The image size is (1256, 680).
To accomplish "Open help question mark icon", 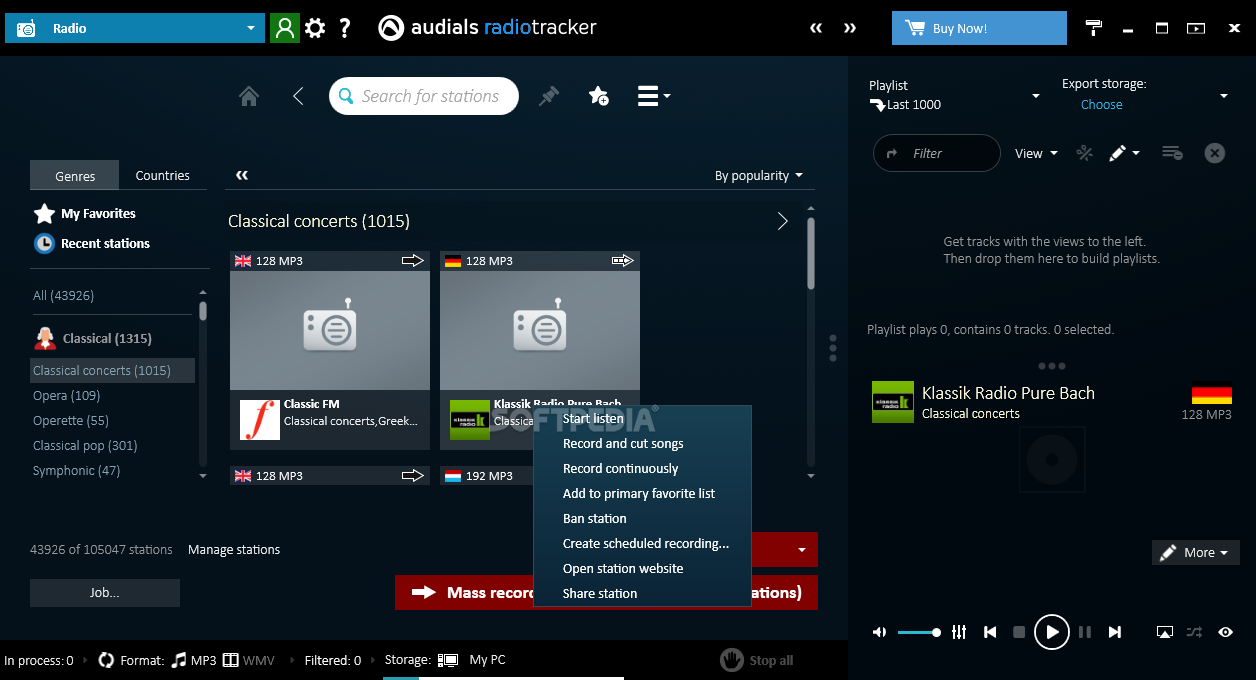I will point(345,28).
